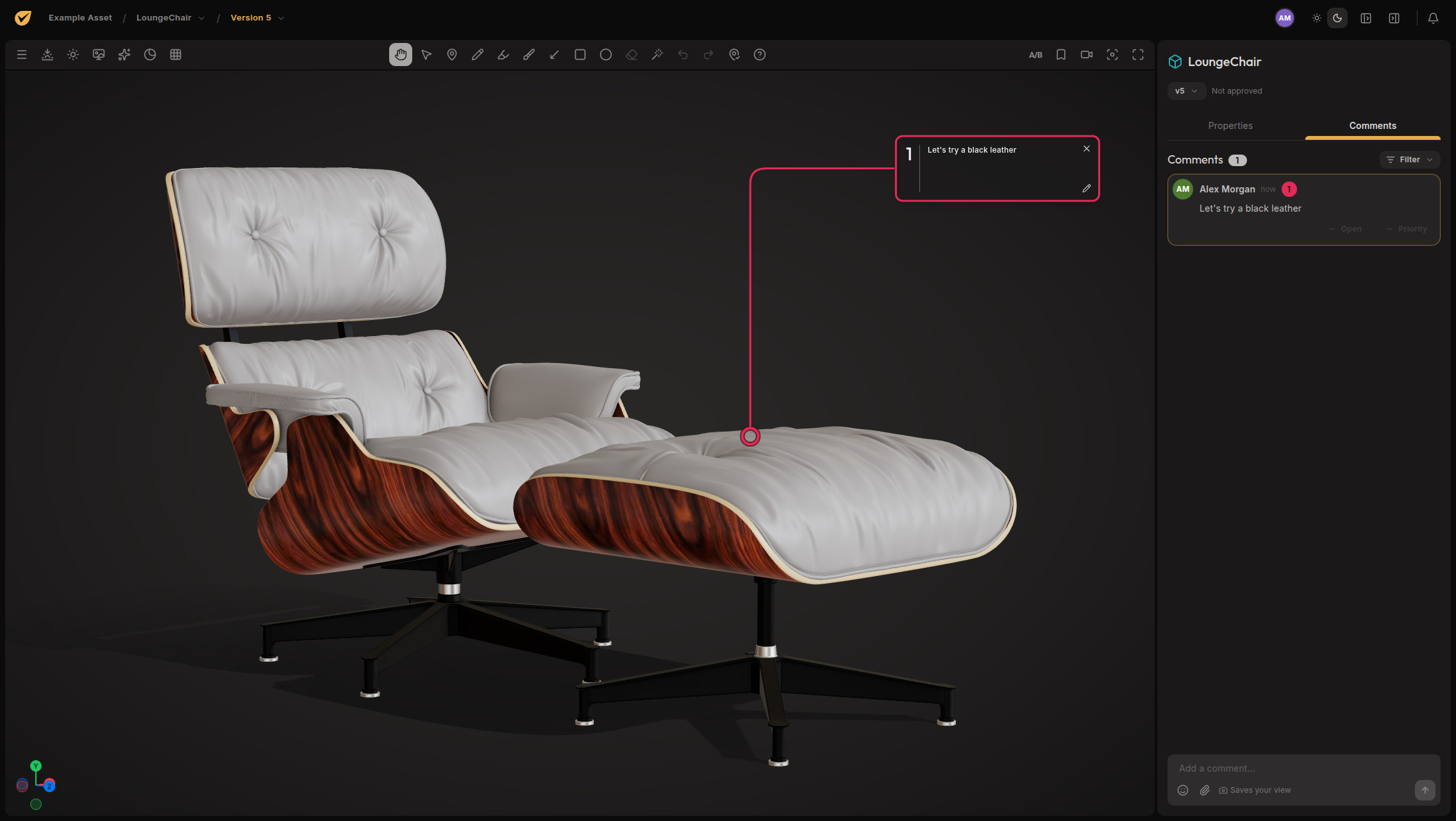The height and width of the screenshot is (821, 1456).
Task: Select the paint brush tool
Action: (x=529, y=55)
